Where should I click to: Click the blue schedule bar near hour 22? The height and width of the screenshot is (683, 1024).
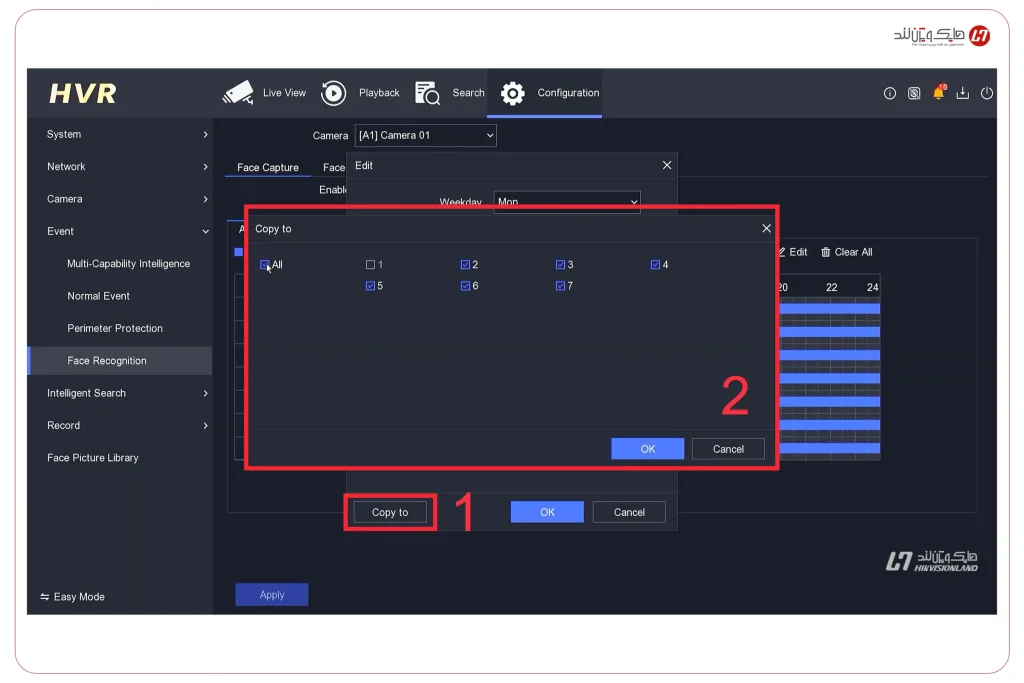pyautogui.click(x=832, y=310)
